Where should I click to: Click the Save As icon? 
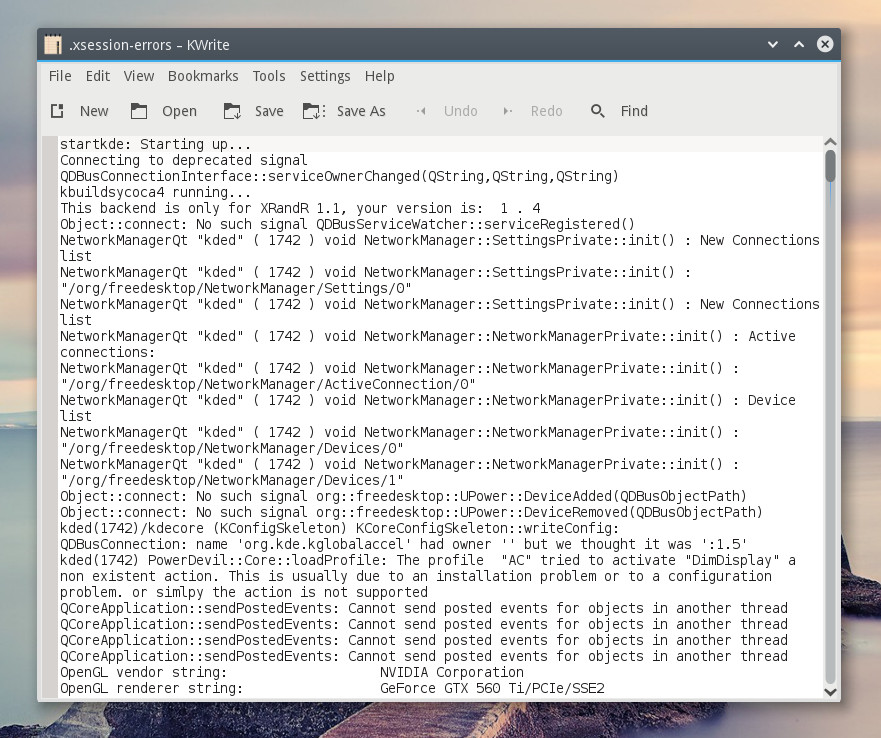coord(314,111)
